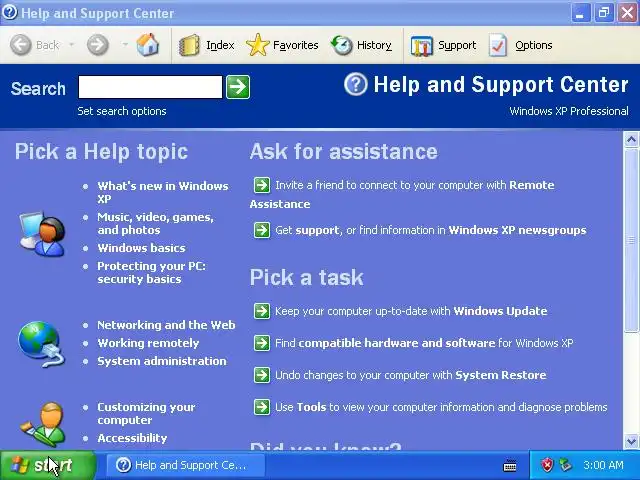The width and height of the screenshot is (640, 480).
Task: Open Undo changes with System Restore link
Action: [411, 375]
